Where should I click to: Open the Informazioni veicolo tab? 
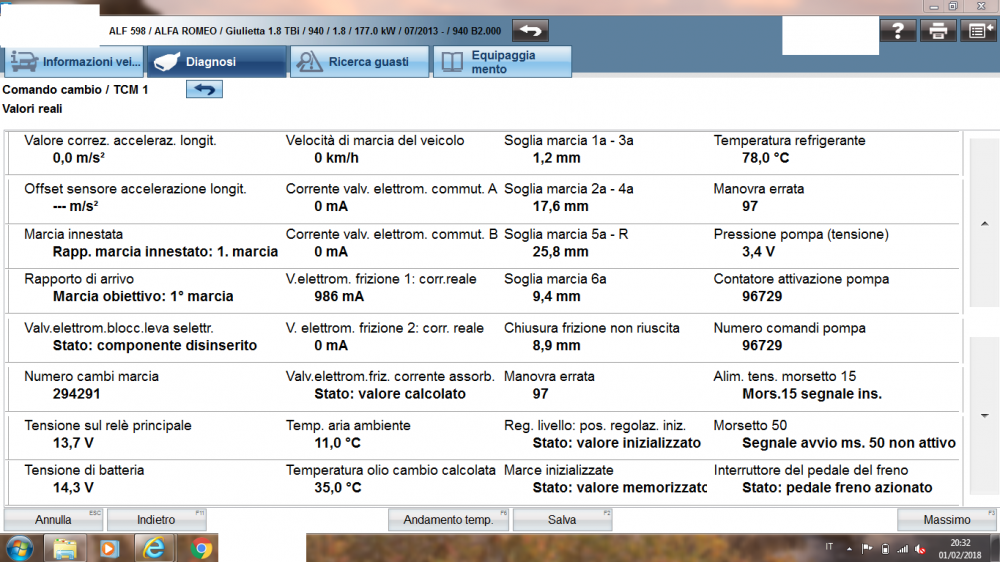[x=75, y=62]
